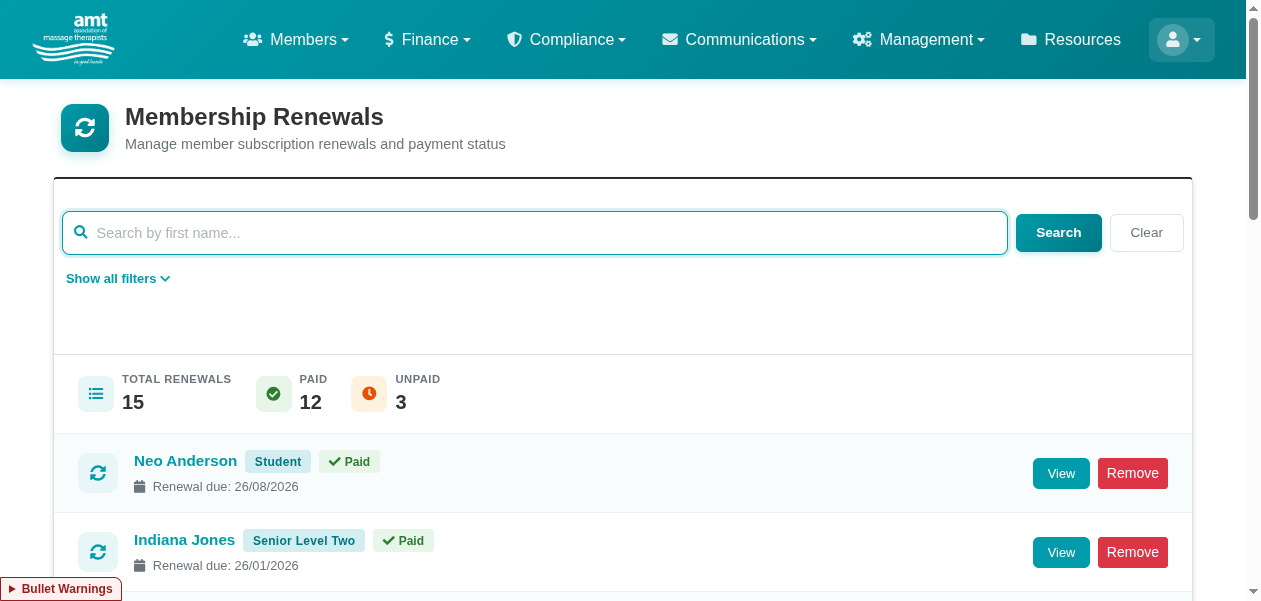The height and width of the screenshot is (601, 1261).
Task: Click the AMT logo in the navigation bar
Action: 72,39
